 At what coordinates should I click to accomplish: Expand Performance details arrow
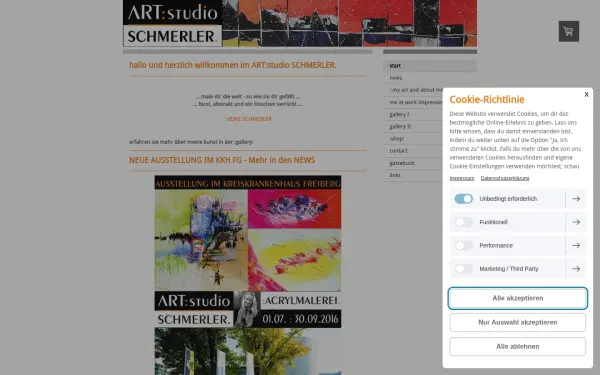(x=576, y=245)
